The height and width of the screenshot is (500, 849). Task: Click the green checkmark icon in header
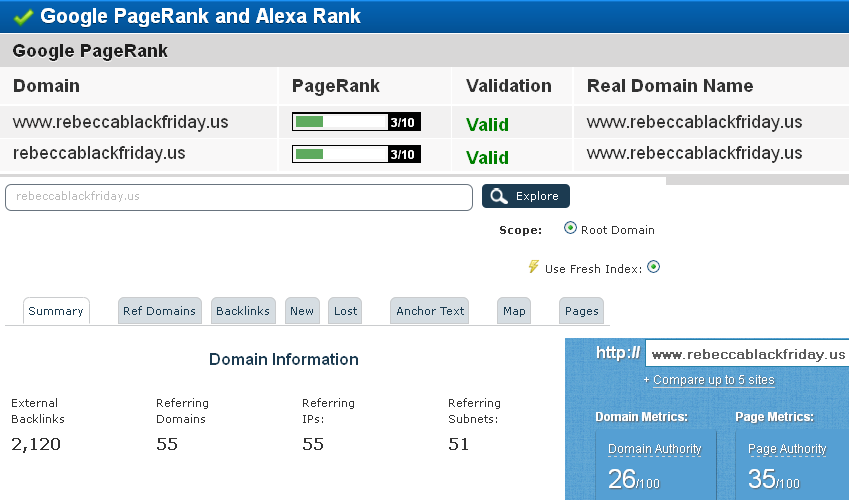[23, 17]
